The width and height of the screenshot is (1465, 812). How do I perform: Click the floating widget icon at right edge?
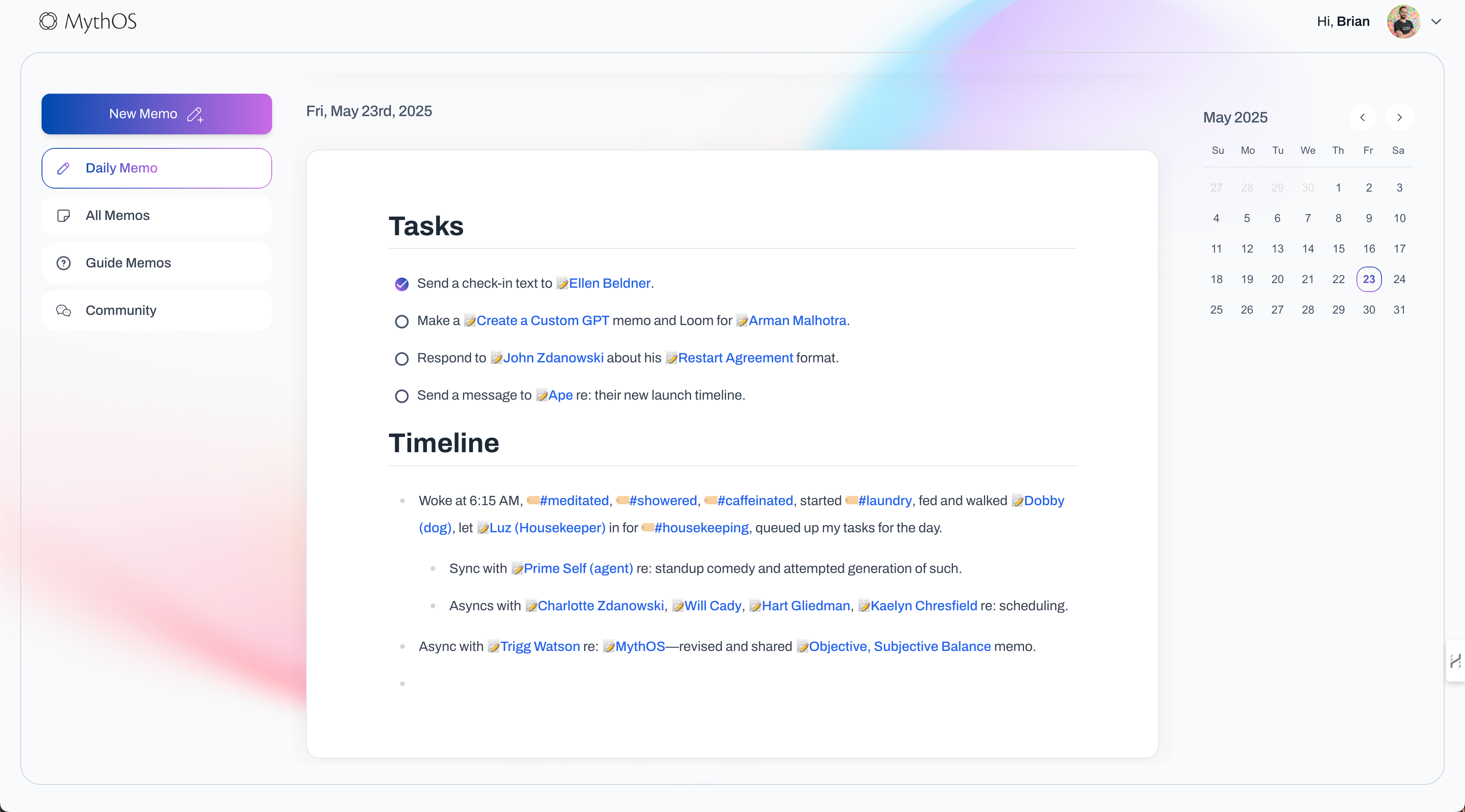tap(1455, 661)
